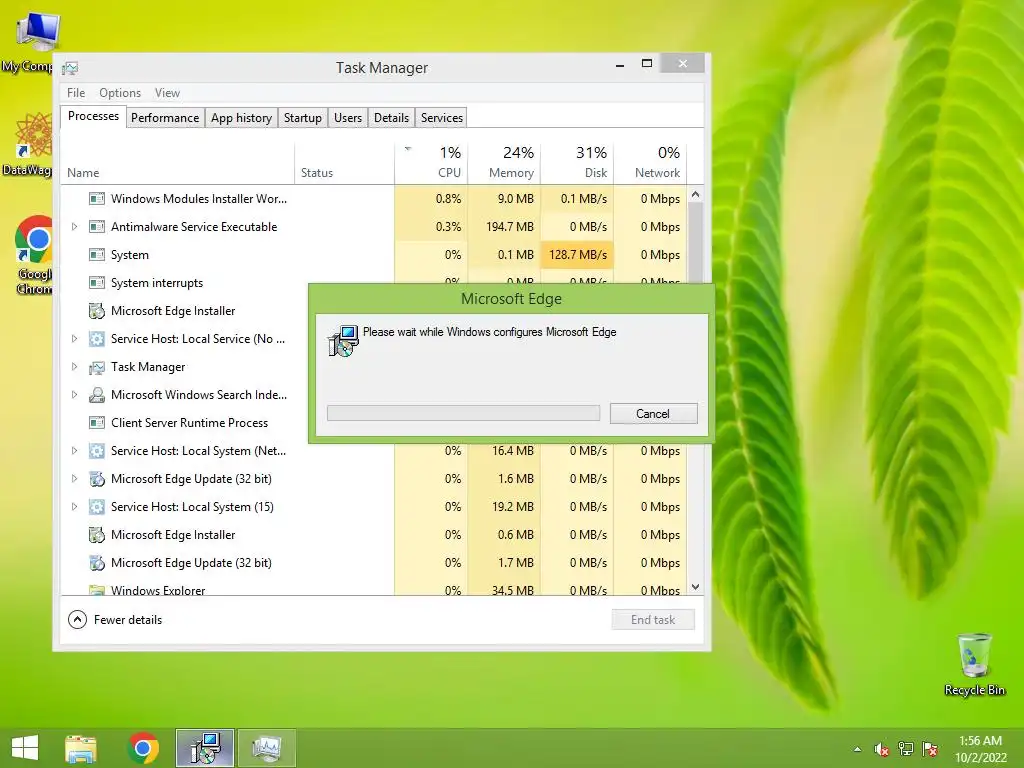Viewport: 1024px width, 768px height.
Task: Select the lower Microsoft Edge Installer row
Action: (x=374, y=535)
